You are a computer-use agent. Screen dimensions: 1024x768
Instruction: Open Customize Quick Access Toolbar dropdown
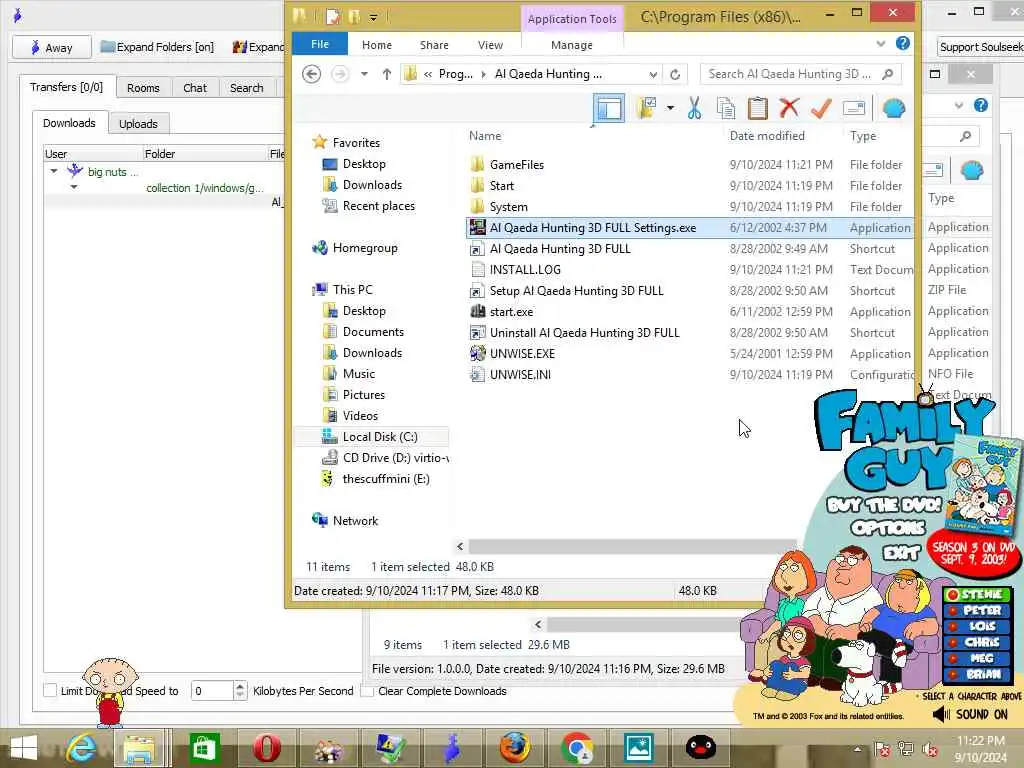coord(374,17)
